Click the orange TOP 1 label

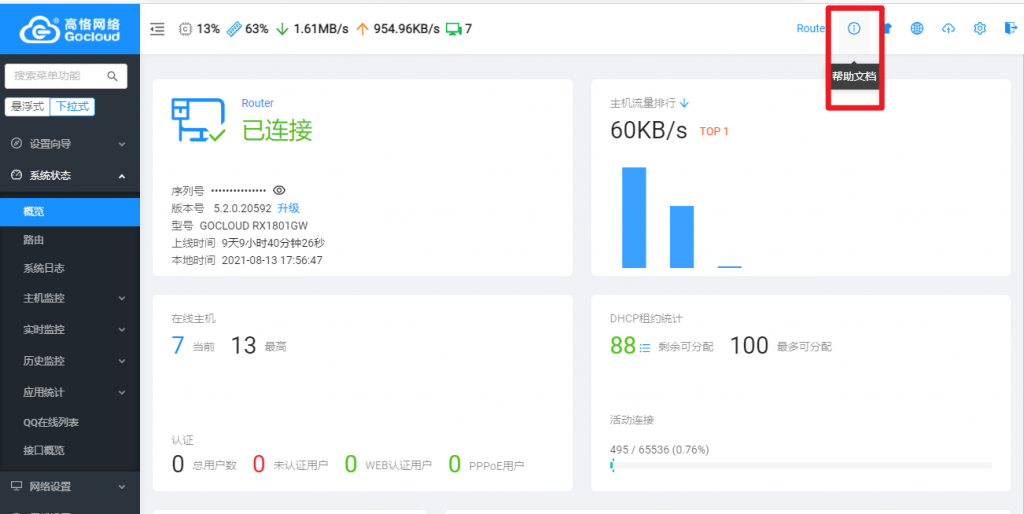[714, 131]
